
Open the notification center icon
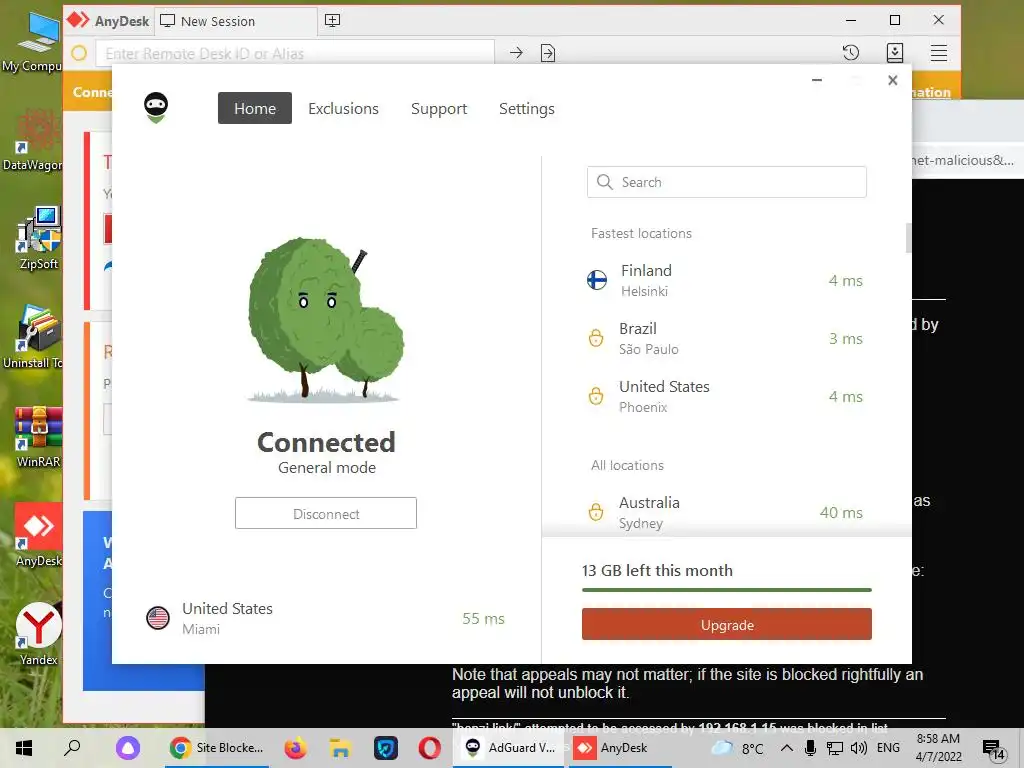click(993, 749)
